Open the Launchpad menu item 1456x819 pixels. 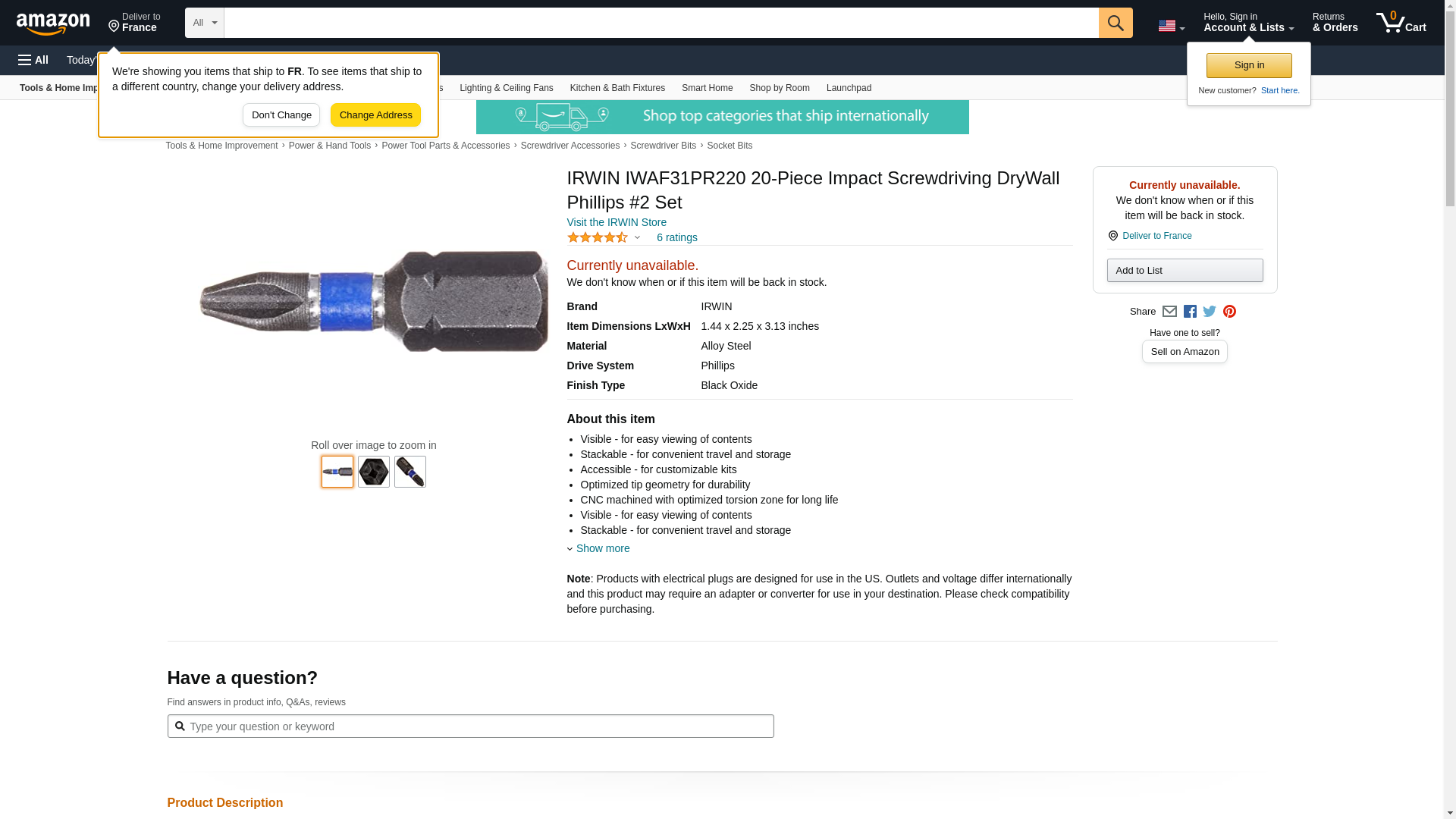[849, 88]
